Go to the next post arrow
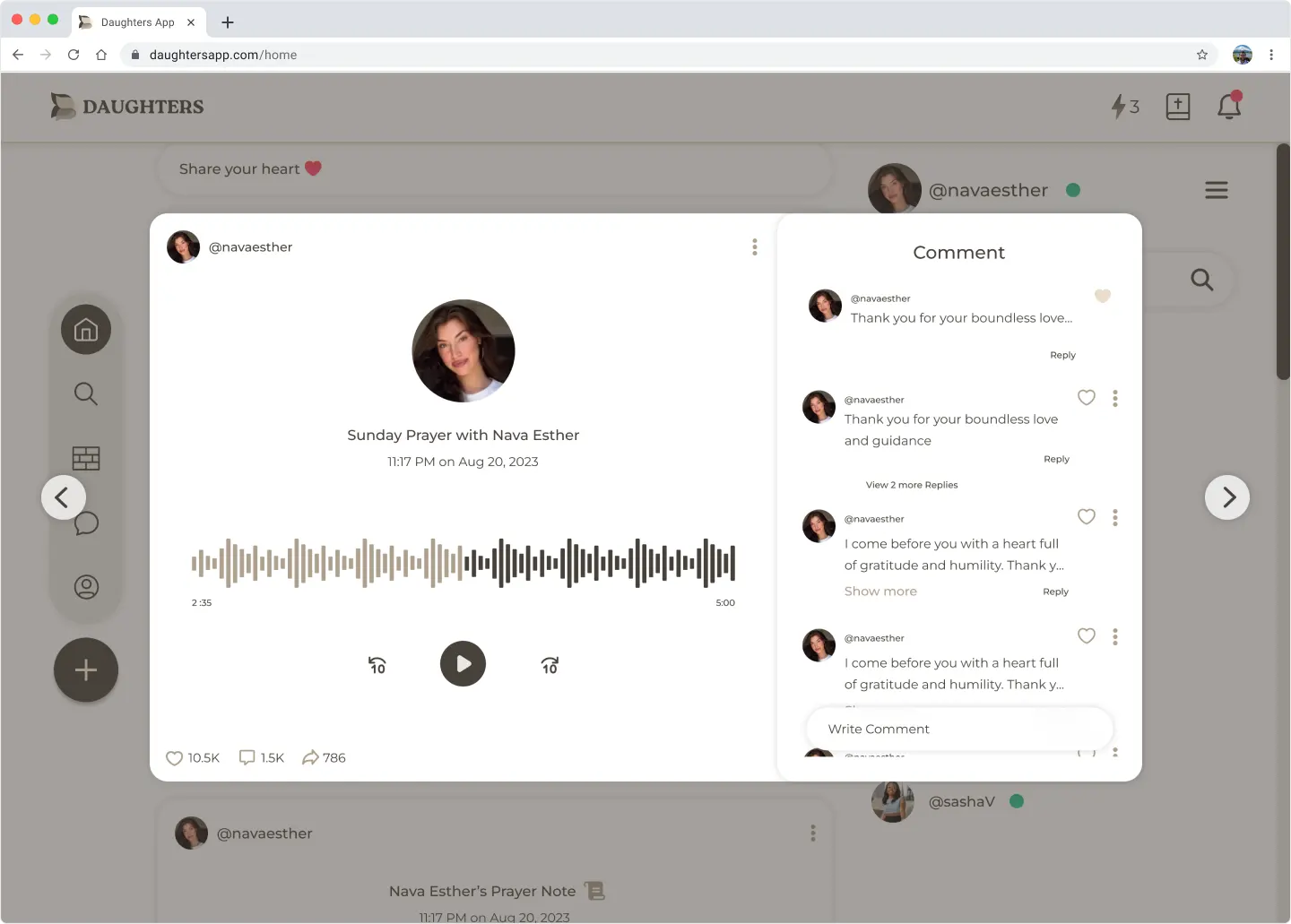The height and width of the screenshot is (924, 1291). 1226,497
